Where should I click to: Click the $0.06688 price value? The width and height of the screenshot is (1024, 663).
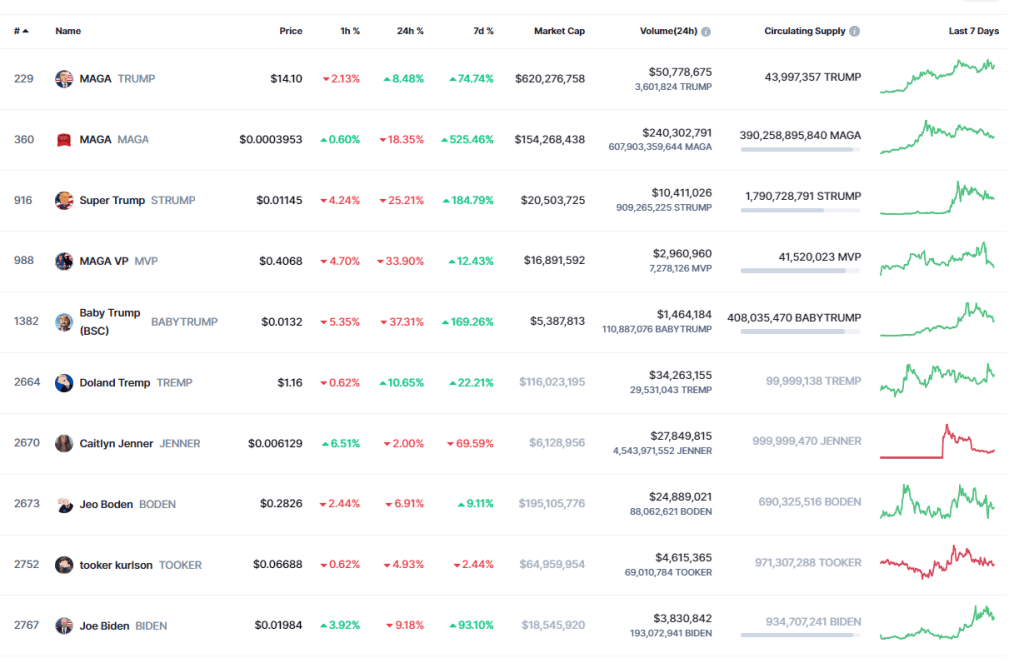[x=278, y=564]
